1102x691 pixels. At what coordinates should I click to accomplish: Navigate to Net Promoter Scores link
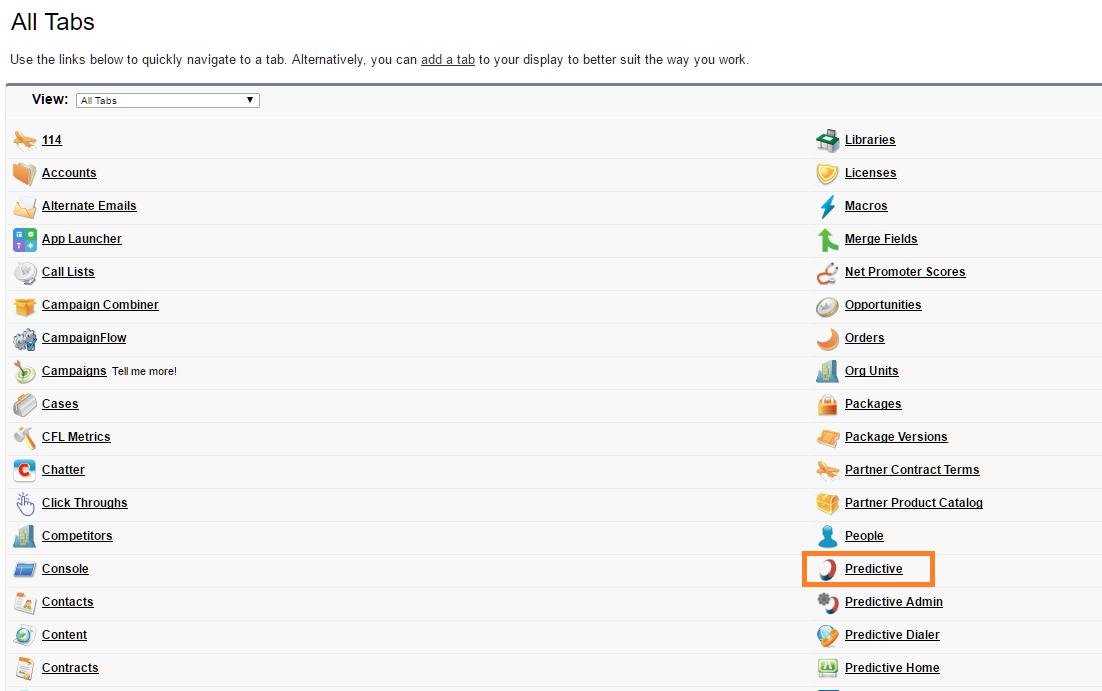904,272
